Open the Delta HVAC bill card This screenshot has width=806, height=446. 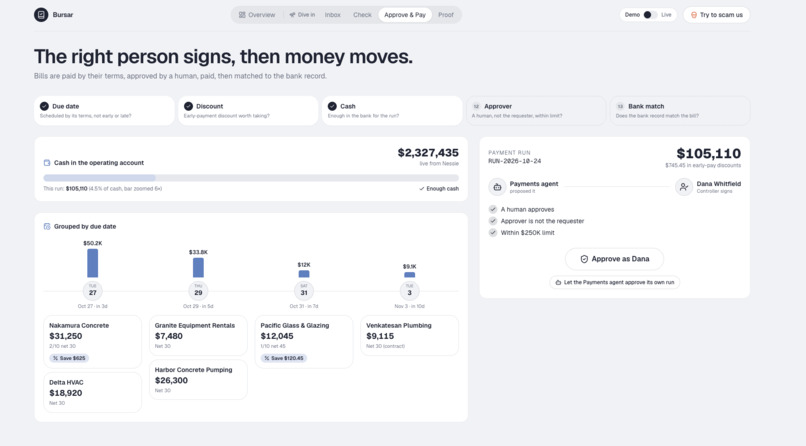[93, 393]
